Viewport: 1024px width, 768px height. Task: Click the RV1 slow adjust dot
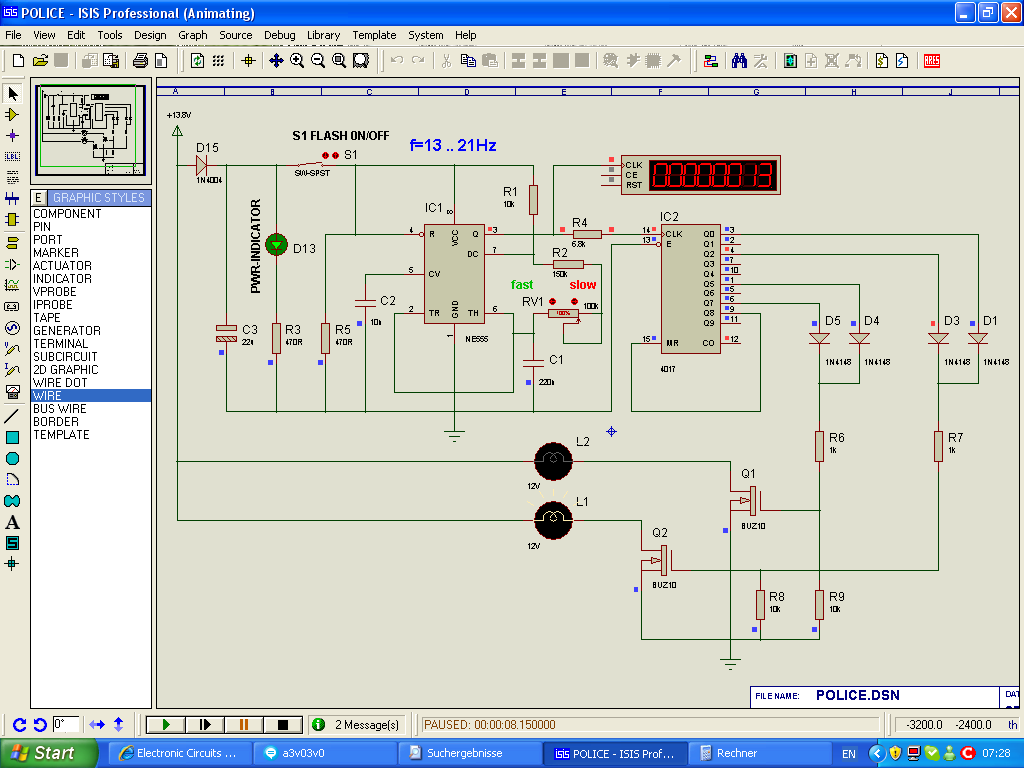coord(574,301)
